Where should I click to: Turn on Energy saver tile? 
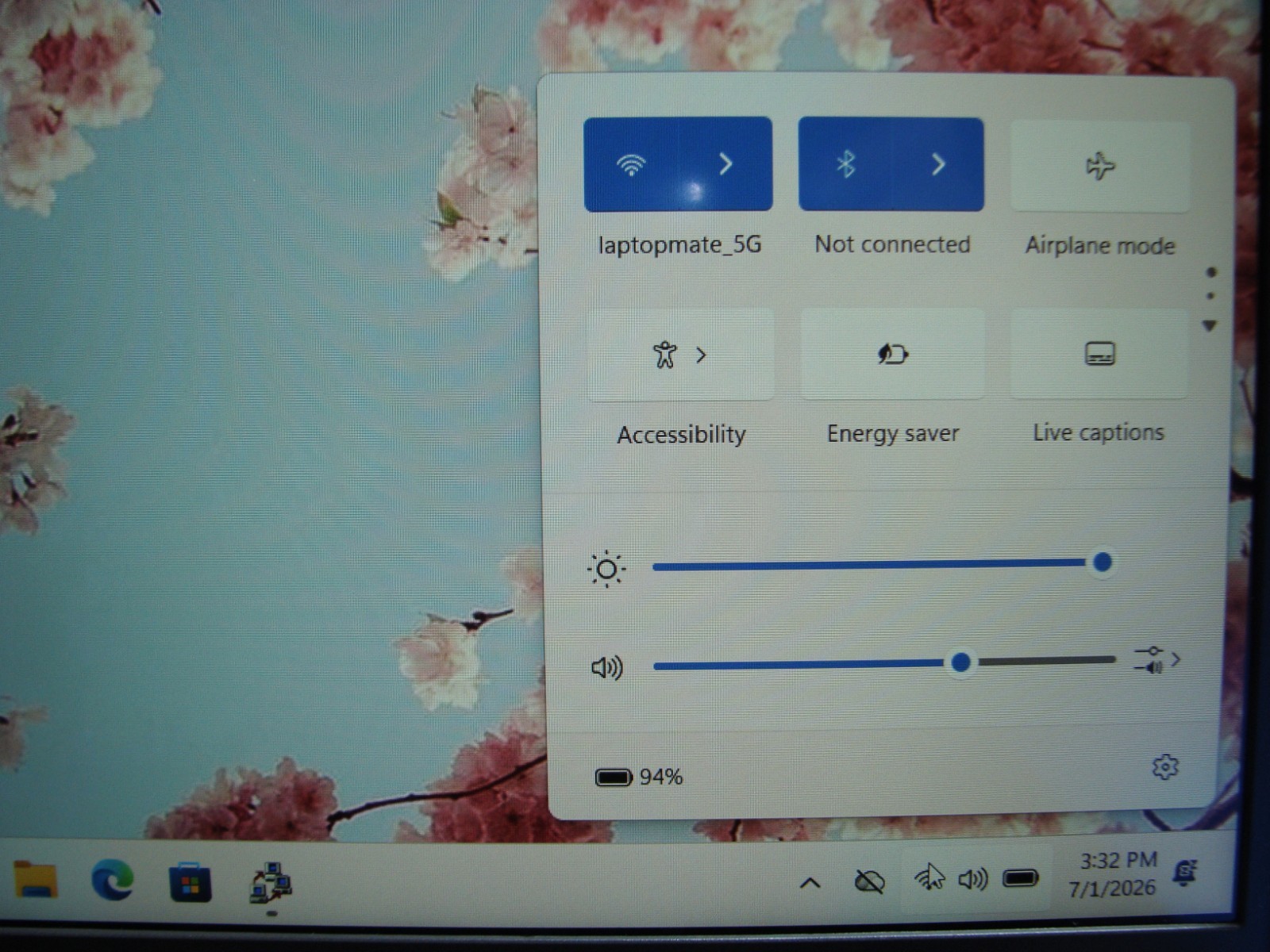[893, 354]
